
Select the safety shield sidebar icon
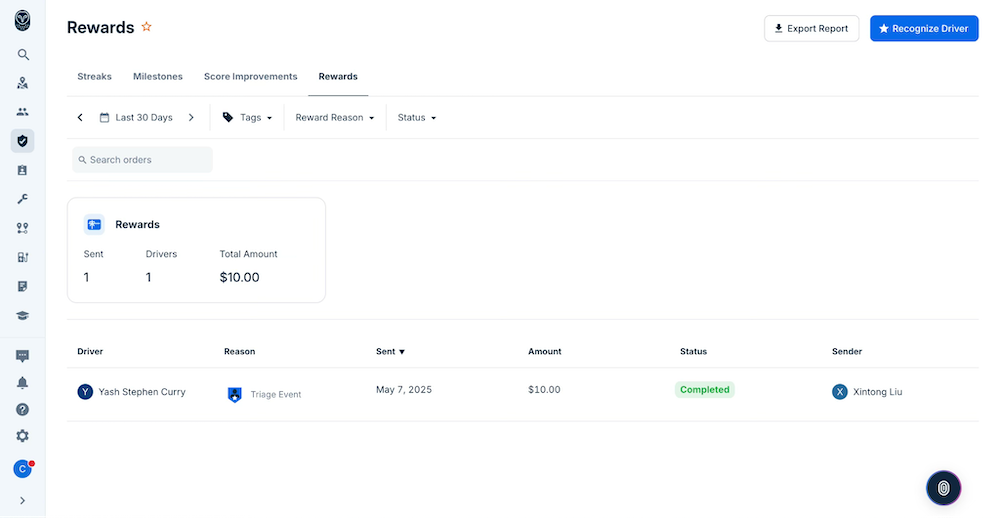[23, 141]
